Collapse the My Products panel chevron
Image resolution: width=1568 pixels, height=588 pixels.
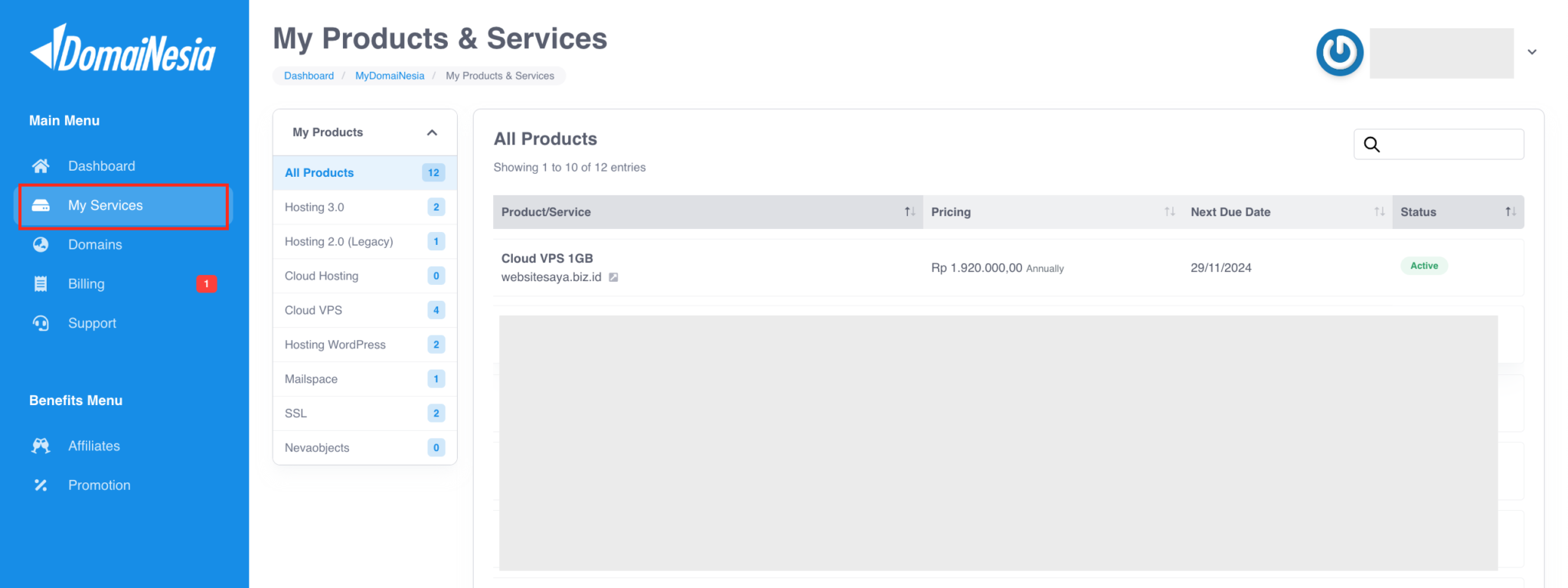click(x=432, y=132)
